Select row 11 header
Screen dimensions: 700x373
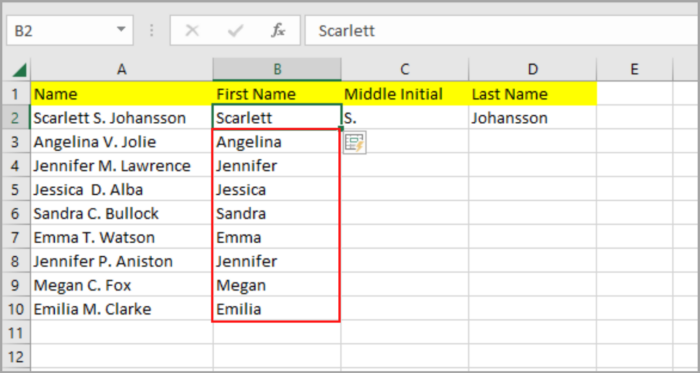point(16,333)
